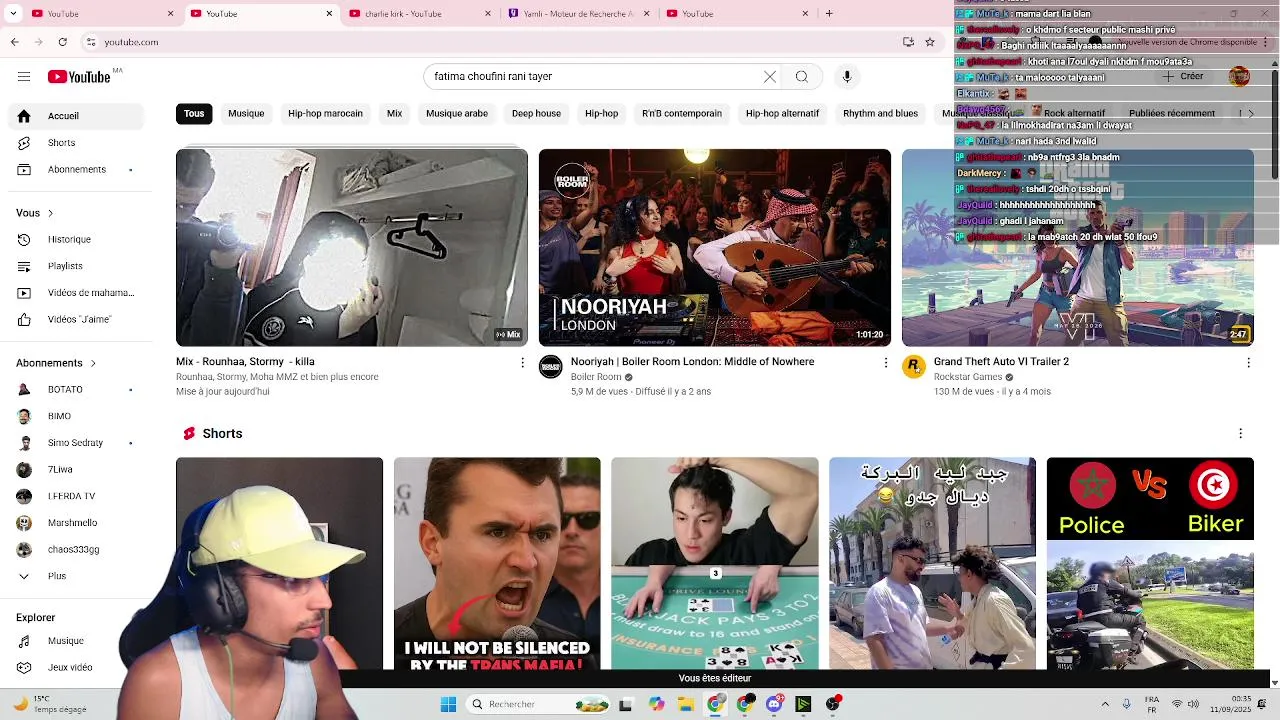This screenshot has height=720, width=1280.
Task: Start voice search with the microphone
Action: (847, 77)
